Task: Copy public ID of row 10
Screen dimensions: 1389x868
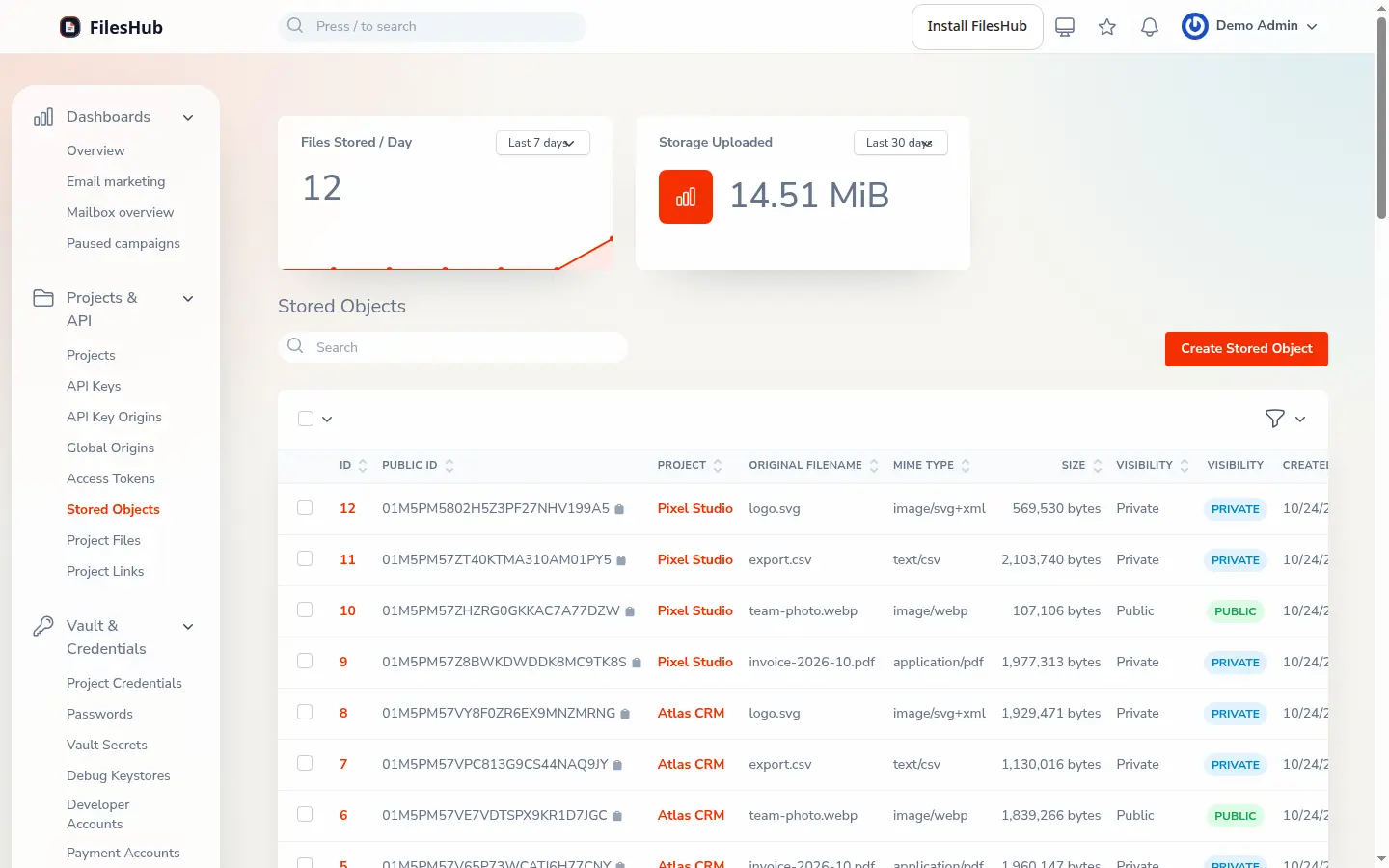Action: (x=630, y=611)
